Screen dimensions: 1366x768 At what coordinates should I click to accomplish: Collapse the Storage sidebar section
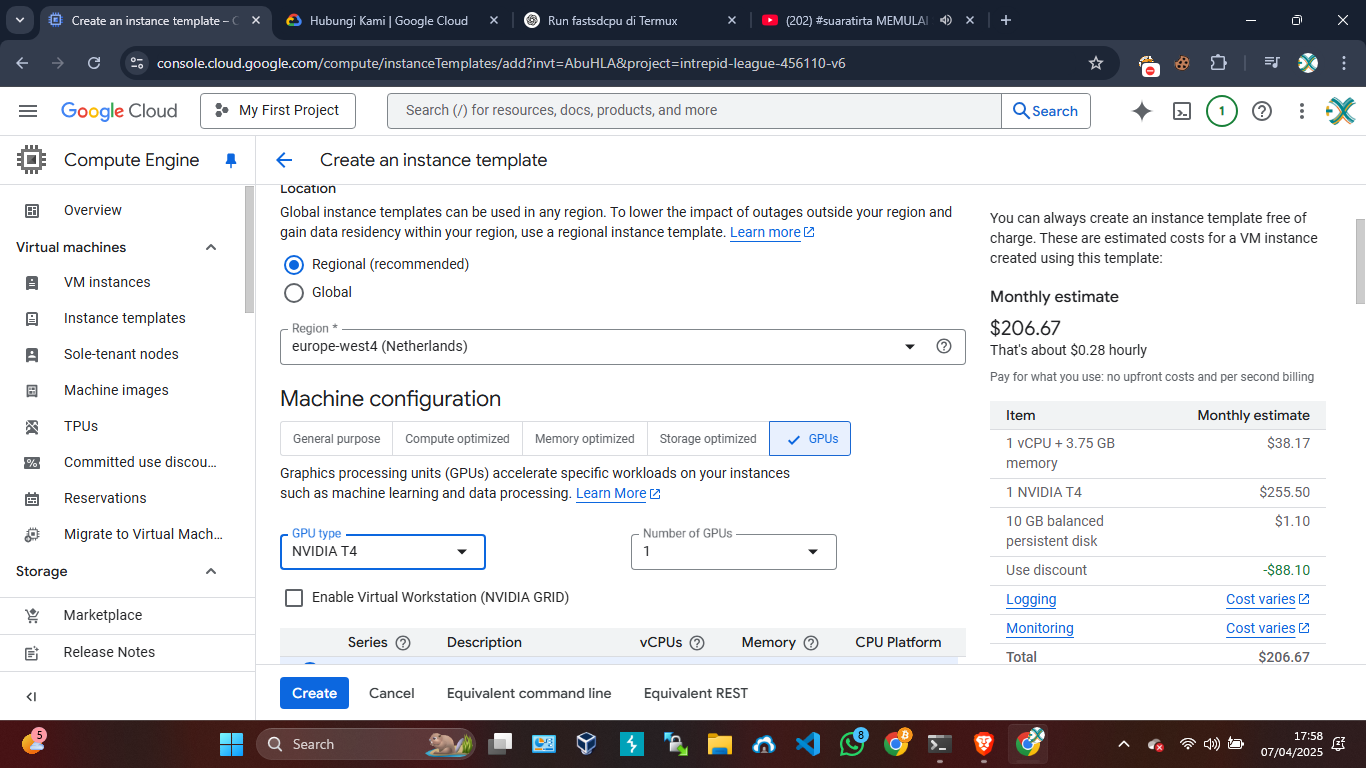tap(211, 571)
